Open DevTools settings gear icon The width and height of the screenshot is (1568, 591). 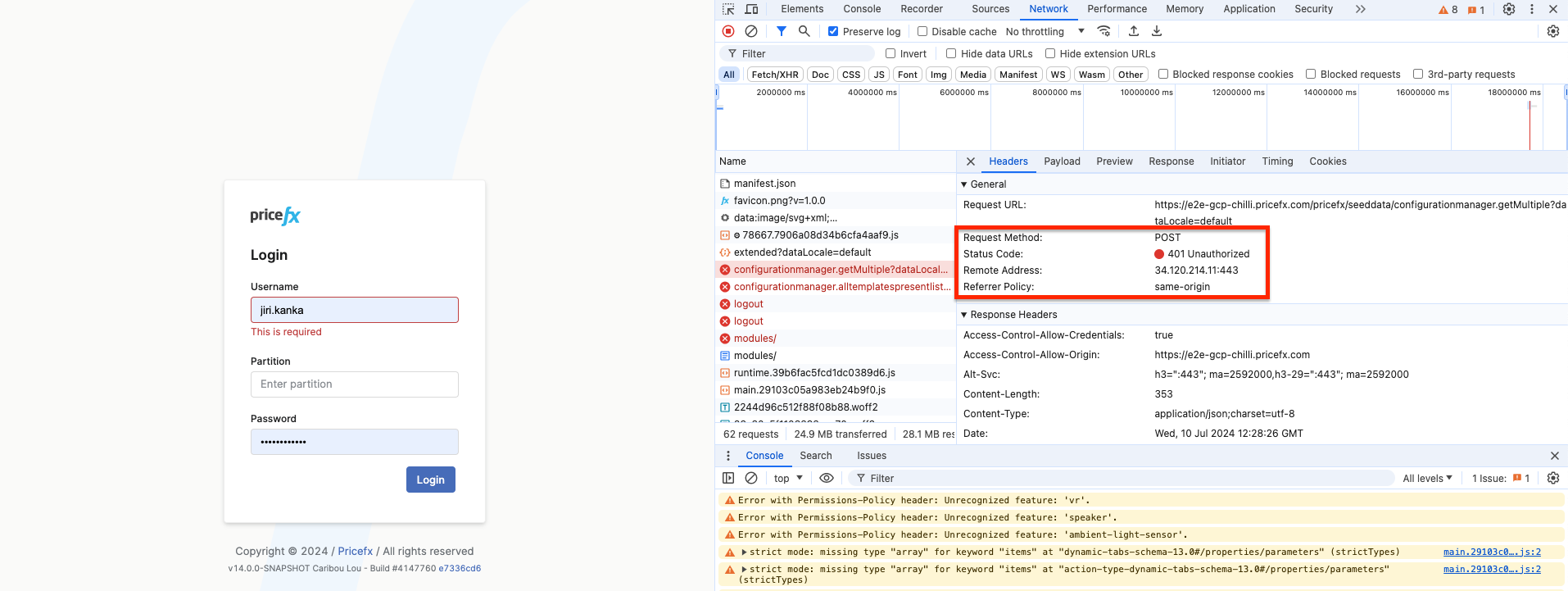click(1508, 9)
